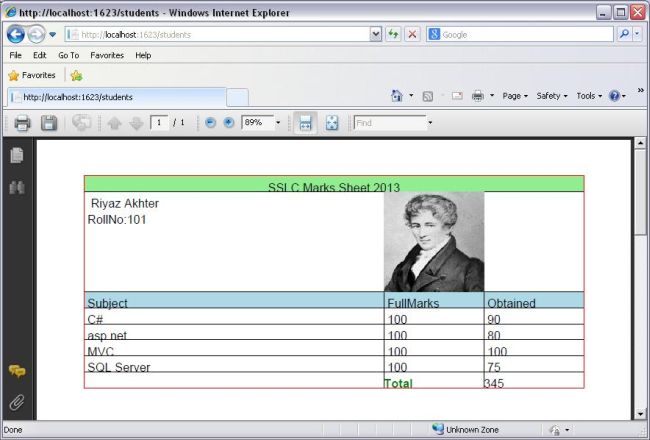Expand the address bar history dropdown
This screenshot has width=650, height=440.
point(376,34)
